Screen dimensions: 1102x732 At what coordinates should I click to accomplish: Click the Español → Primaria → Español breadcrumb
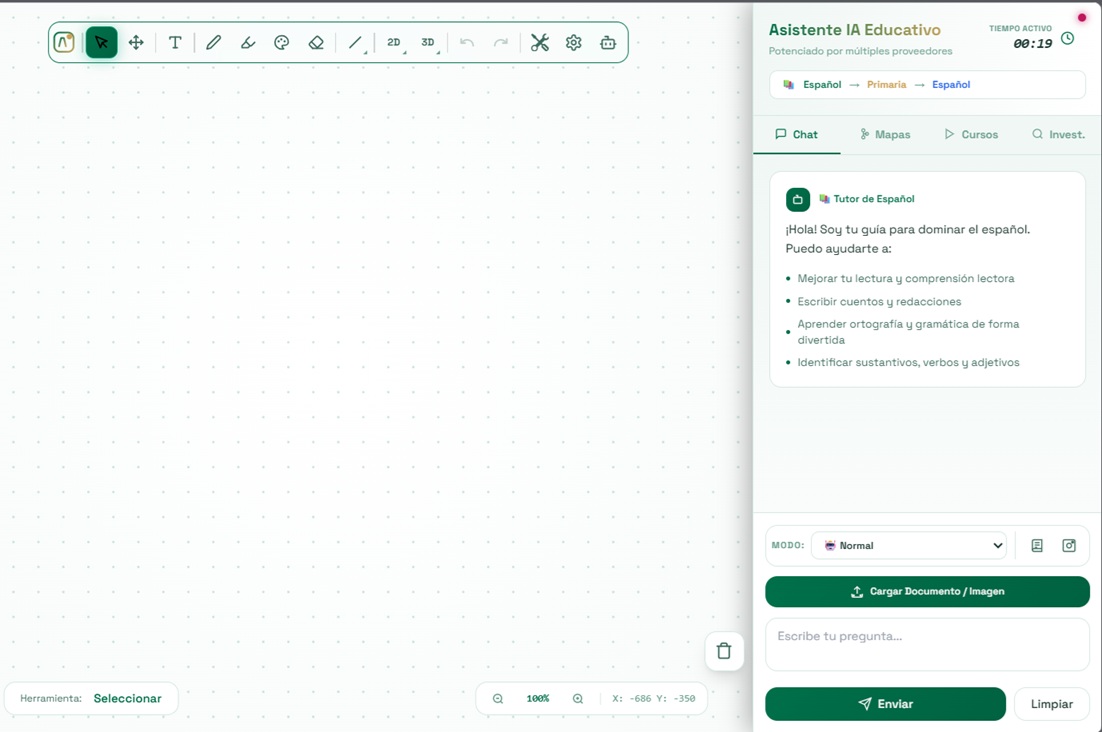[927, 84]
